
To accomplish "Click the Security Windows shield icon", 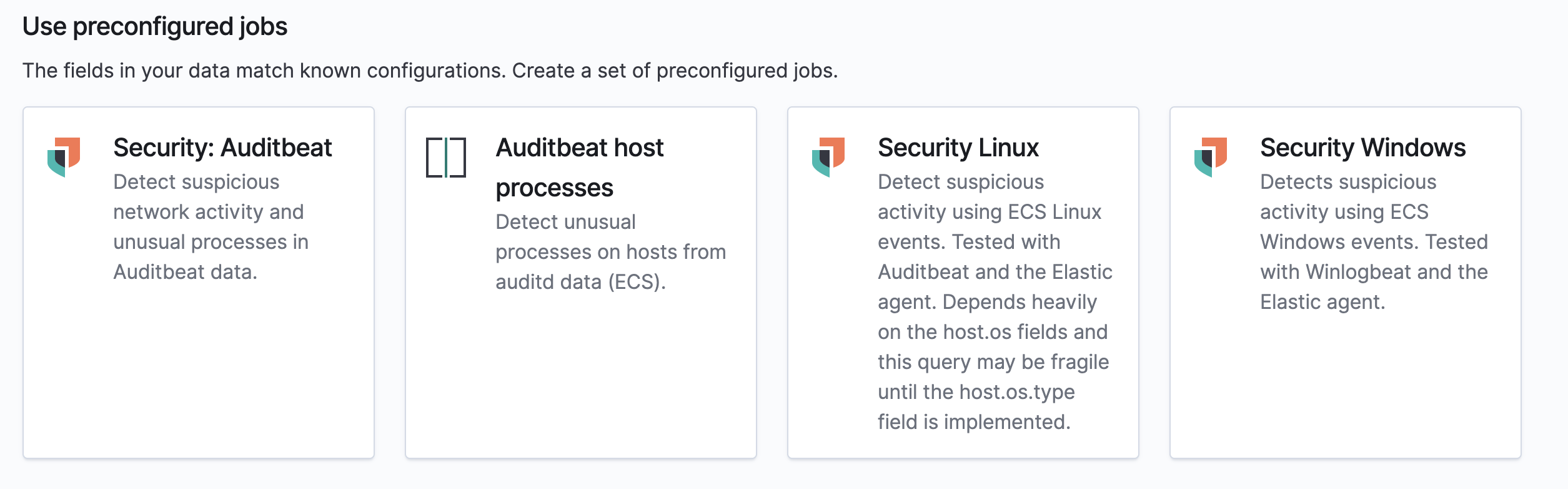I will pos(1211,157).
